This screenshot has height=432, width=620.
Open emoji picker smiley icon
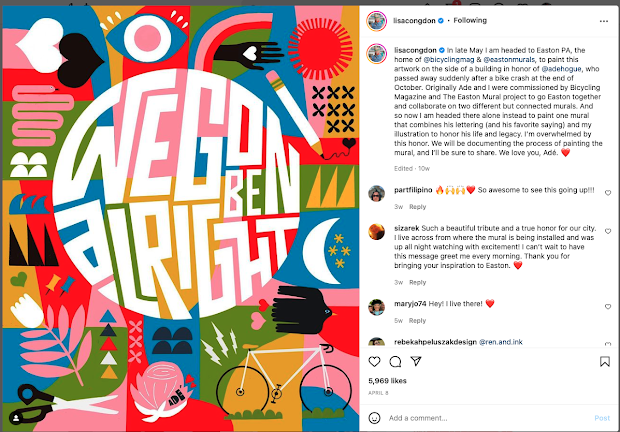374,418
